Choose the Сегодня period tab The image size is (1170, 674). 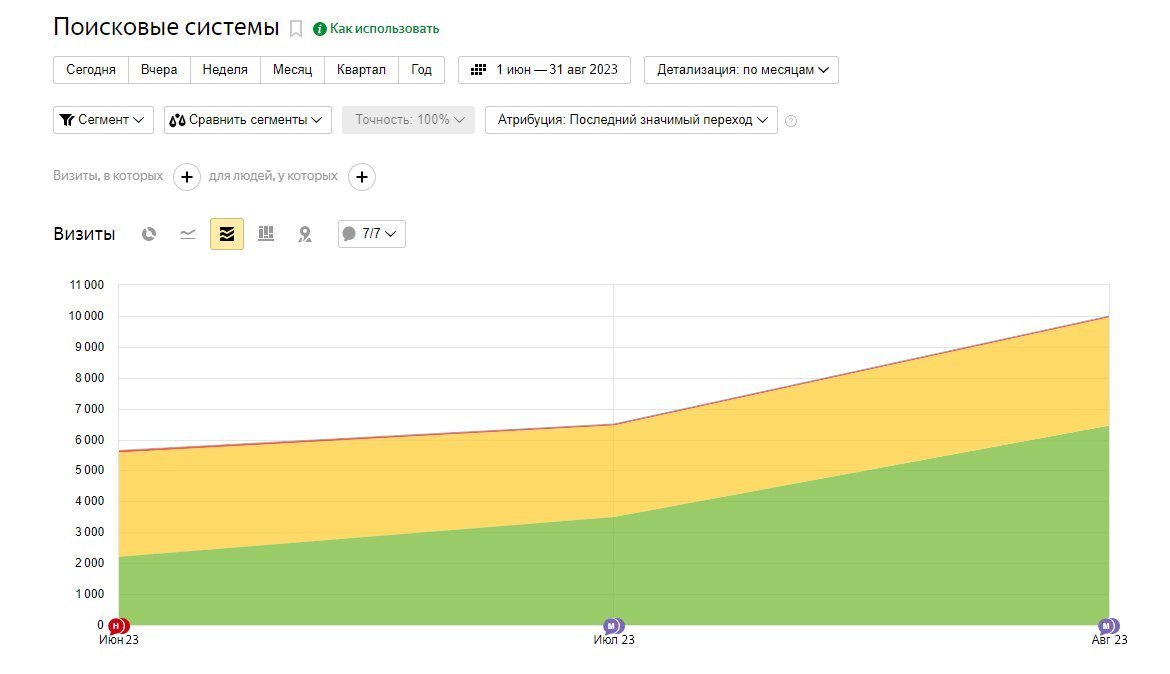click(91, 70)
